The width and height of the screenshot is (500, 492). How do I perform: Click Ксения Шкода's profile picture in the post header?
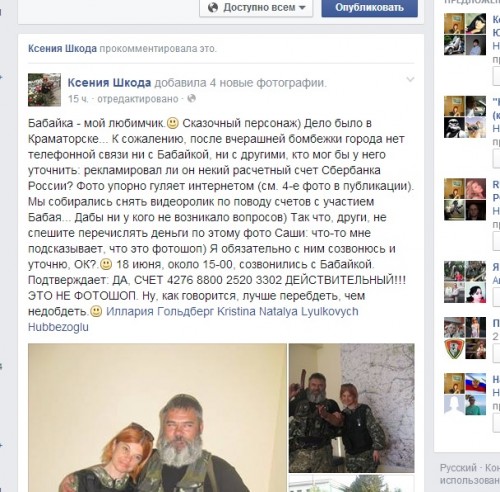tap(44, 90)
